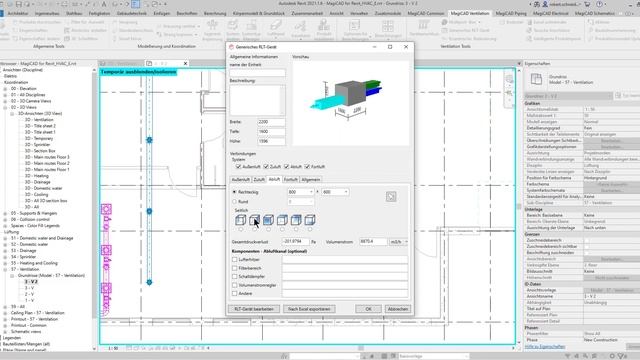
Task: Switch to the Allgemein tab in the dialog
Action: click(311, 180)
